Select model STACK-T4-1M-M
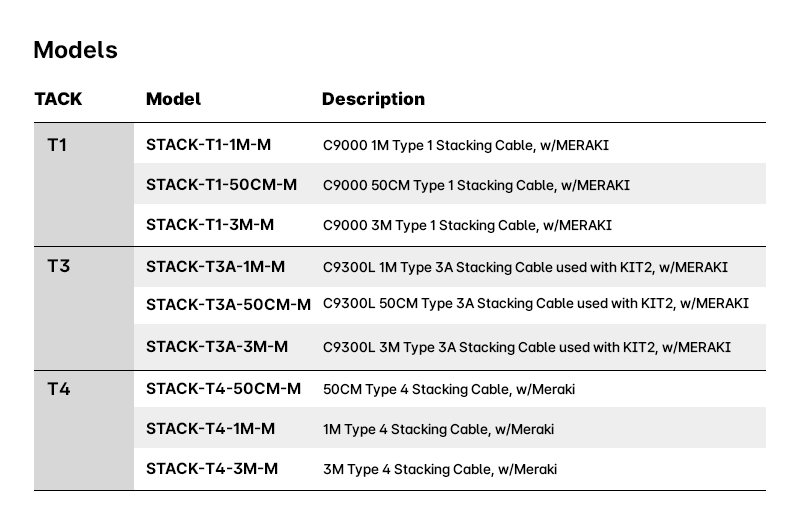 pos(210,429)
